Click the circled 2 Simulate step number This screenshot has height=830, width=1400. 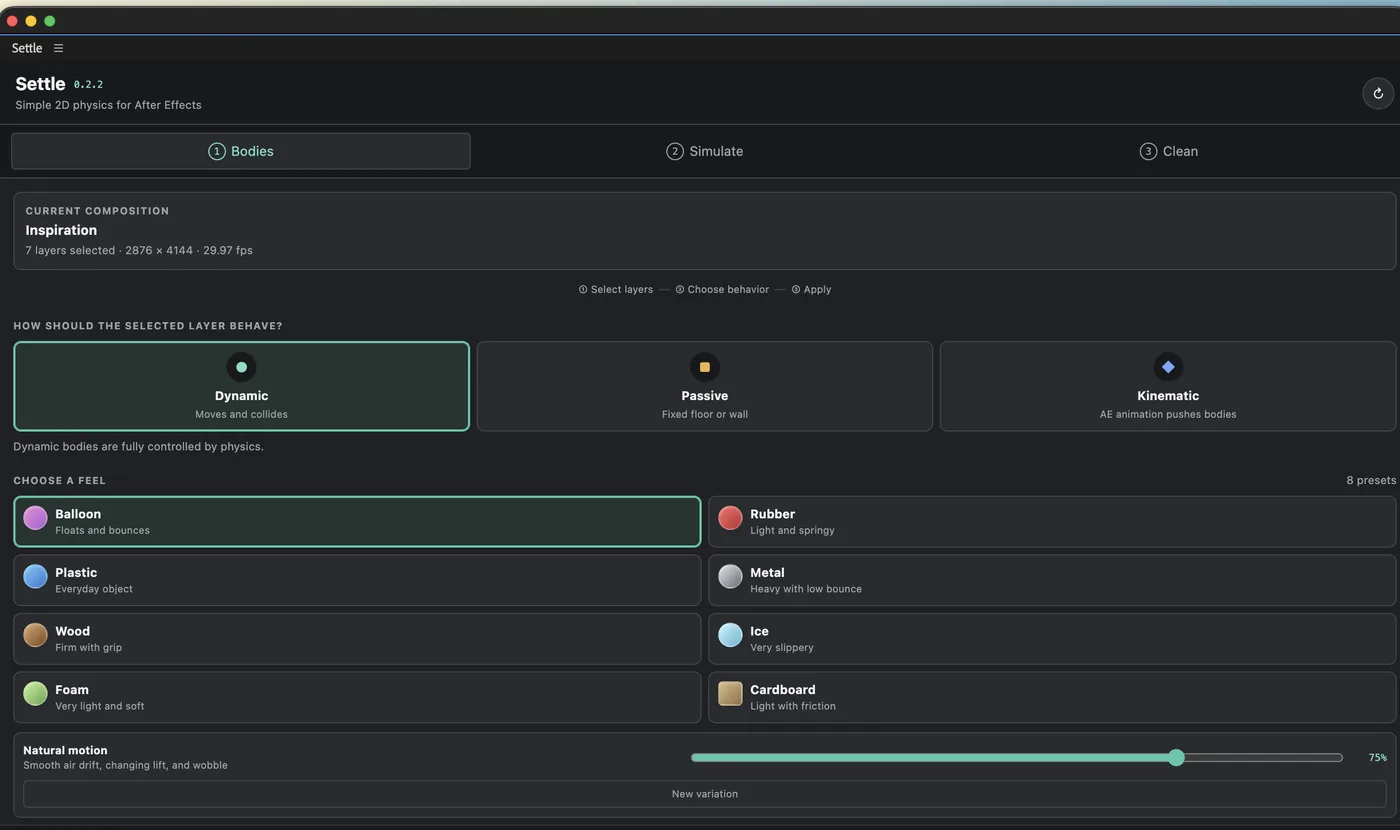click(675, 151)
